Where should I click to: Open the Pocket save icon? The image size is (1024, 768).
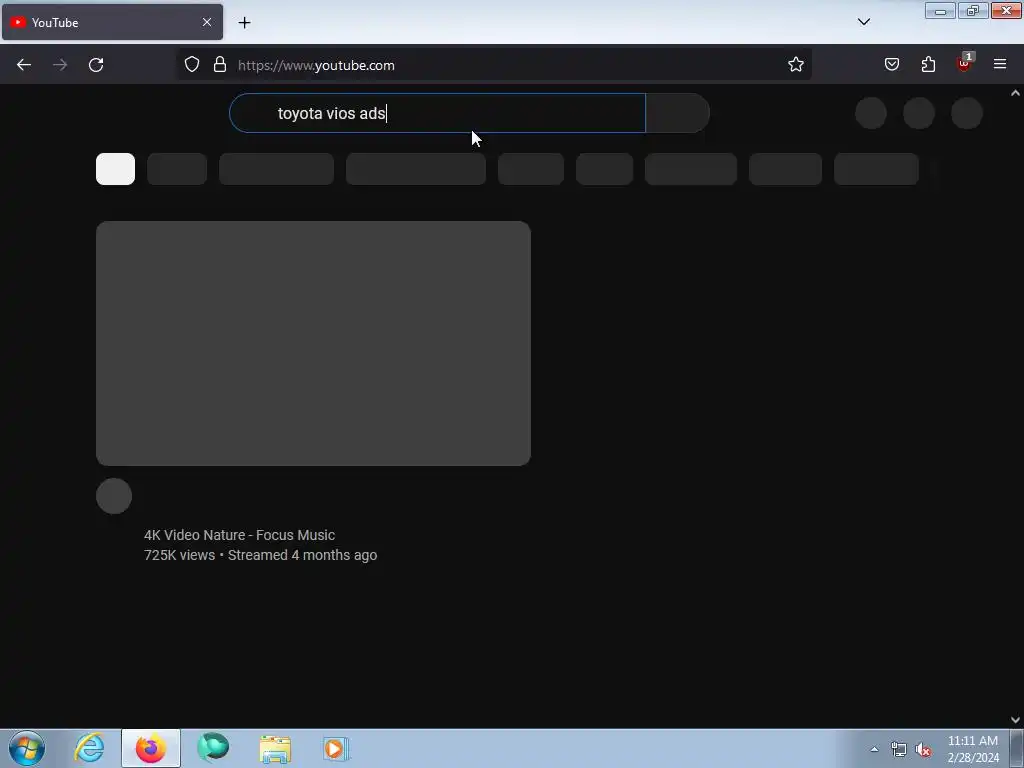(891, 64)
